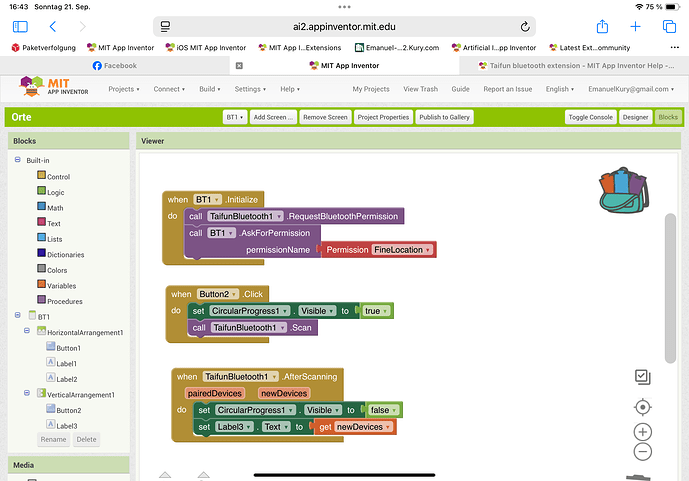689x481 pixels.
Task: Center the workspace with the crosshair icon
Action: [643, 407]
